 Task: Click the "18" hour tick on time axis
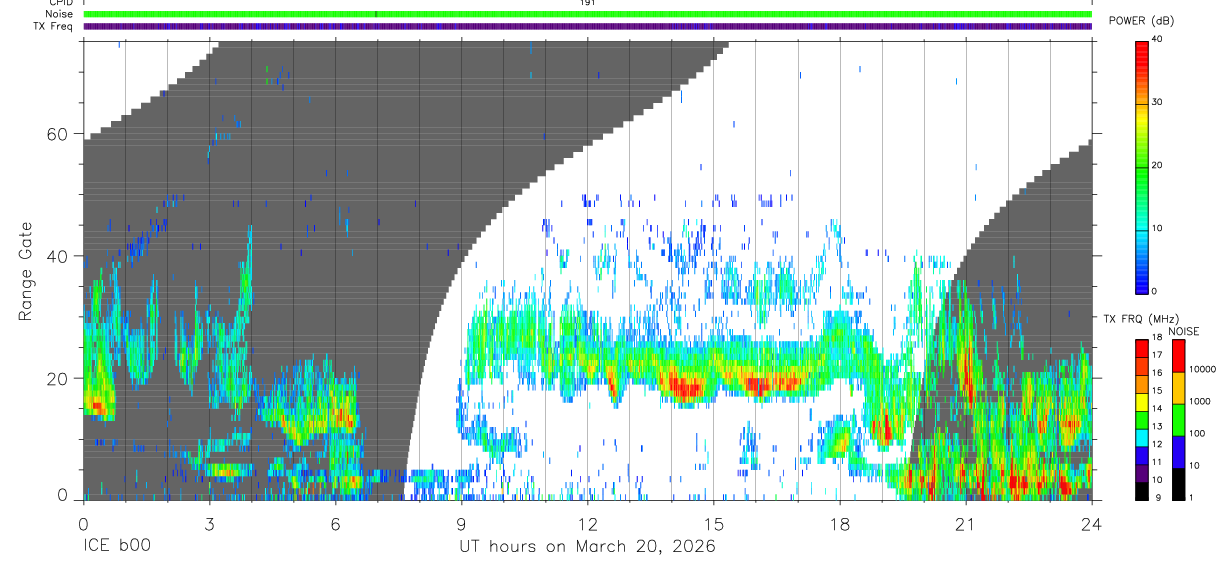click(840, 524)
